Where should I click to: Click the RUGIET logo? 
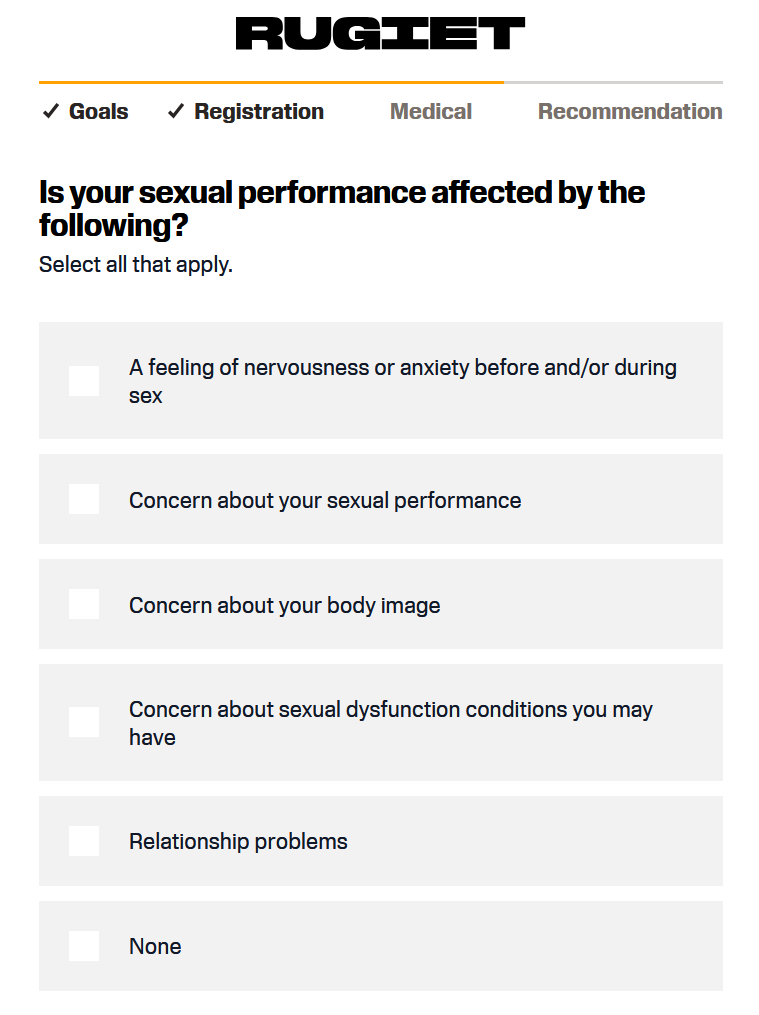pos(380,34)
